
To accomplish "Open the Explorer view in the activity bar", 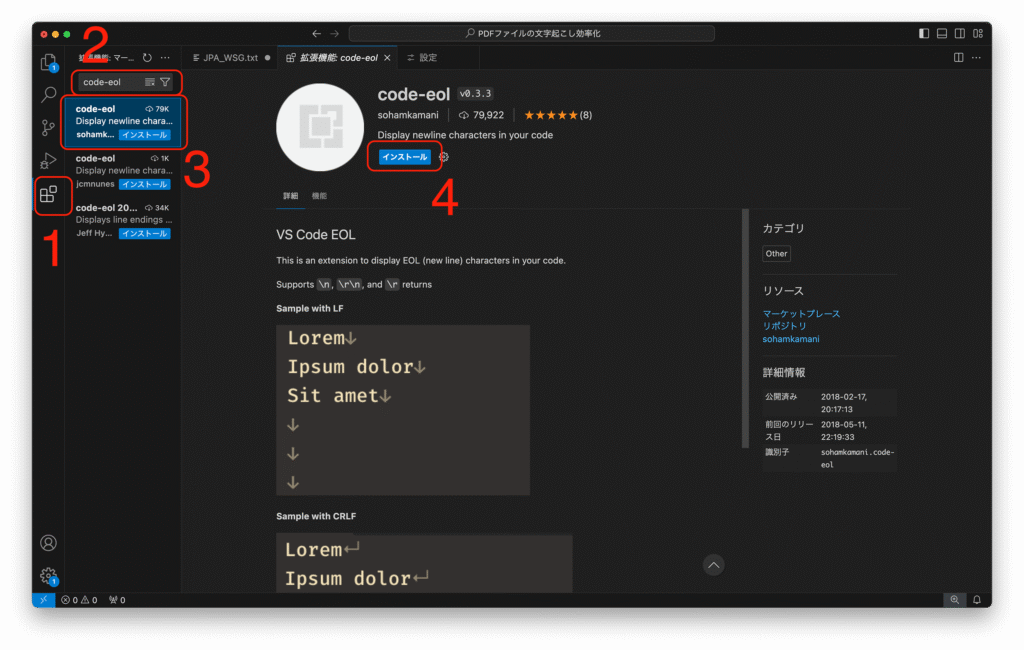I will pyautogui.click(x=49, y=63).
